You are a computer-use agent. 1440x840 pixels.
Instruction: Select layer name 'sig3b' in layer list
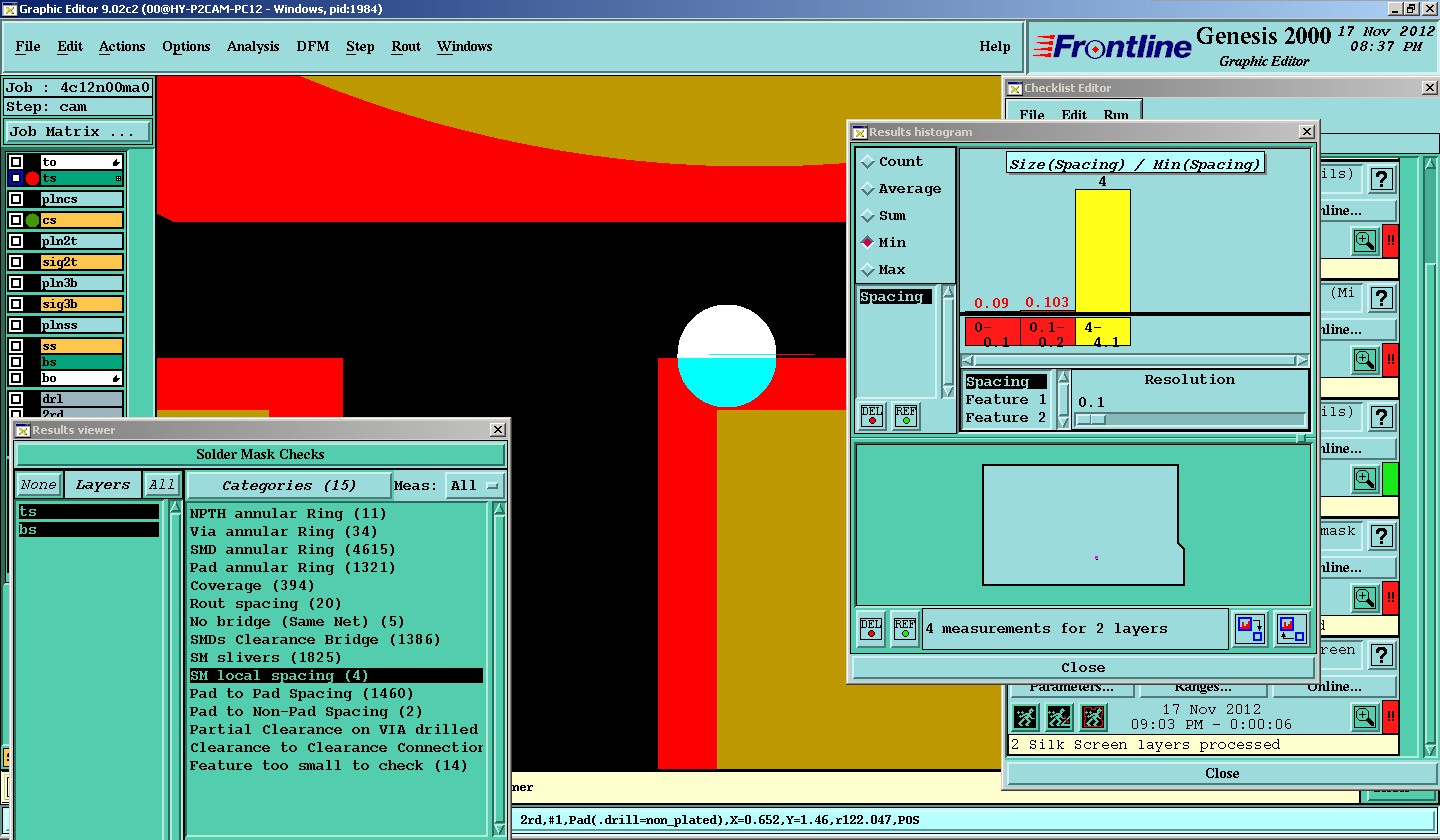[x=81, y=304]
